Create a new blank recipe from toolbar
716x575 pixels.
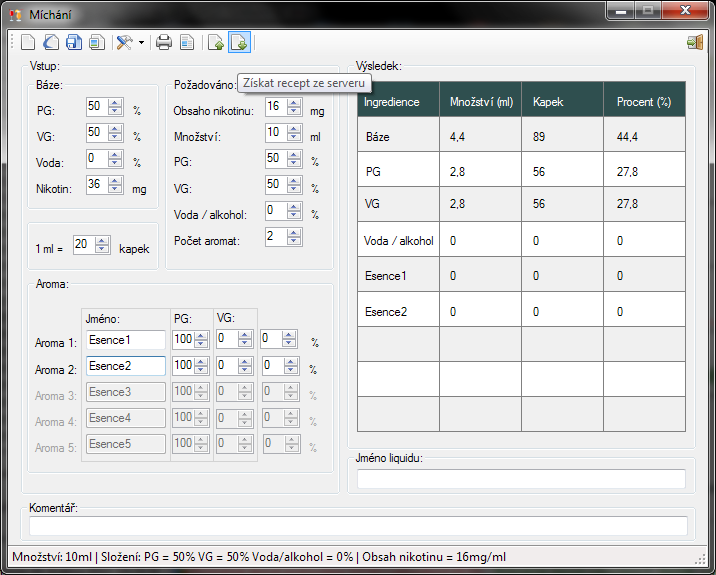28,42
